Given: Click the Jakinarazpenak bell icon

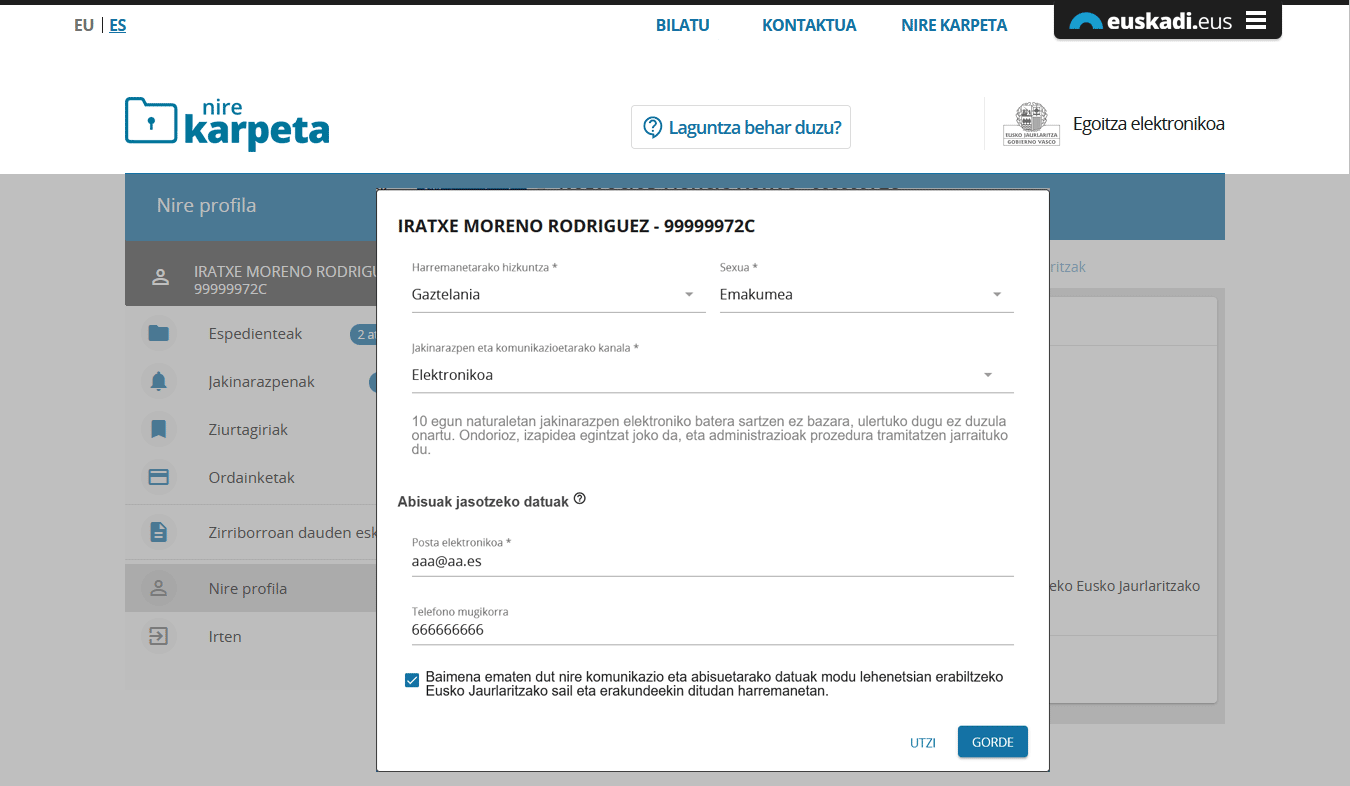Looking at the screenshot, I should point(158,382).
